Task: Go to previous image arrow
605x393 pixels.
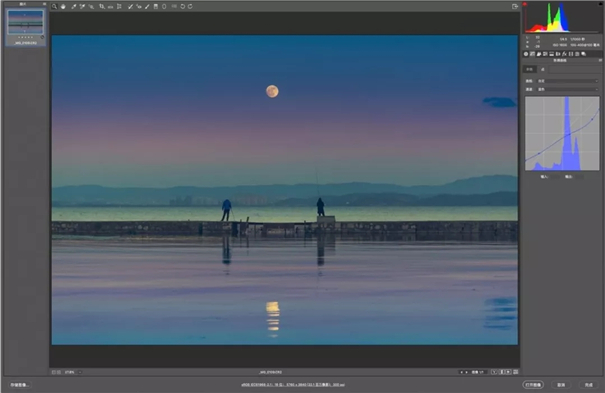Action: 461,372
